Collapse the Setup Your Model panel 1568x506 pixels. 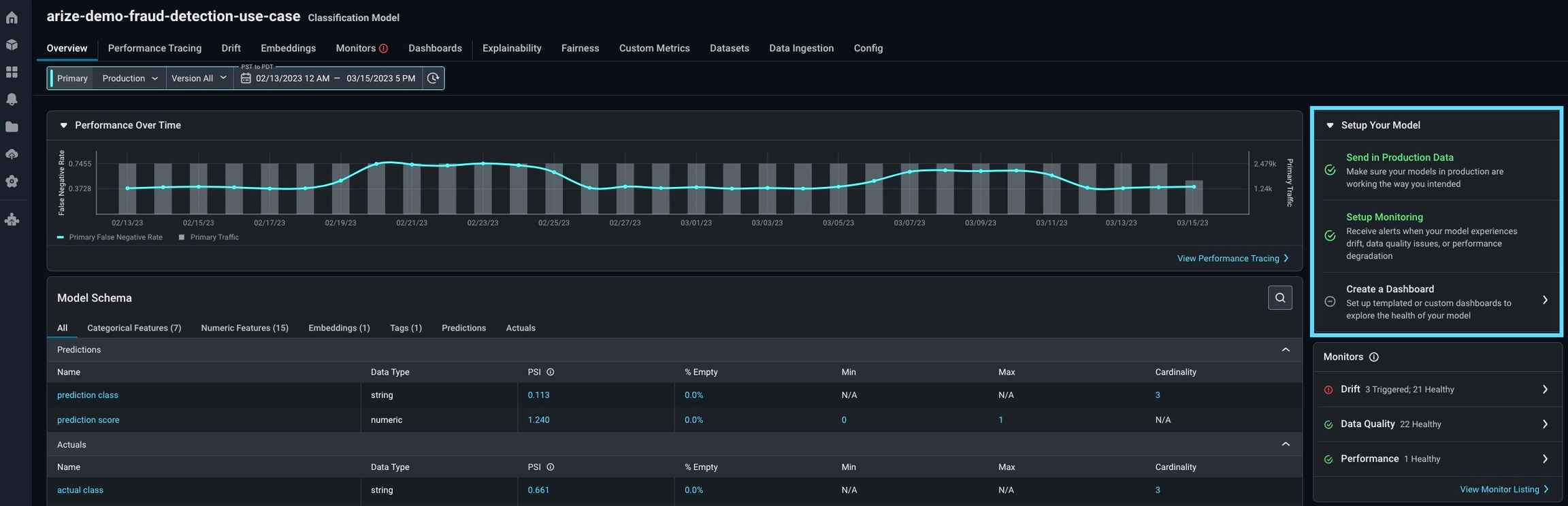pos(1330,125)
